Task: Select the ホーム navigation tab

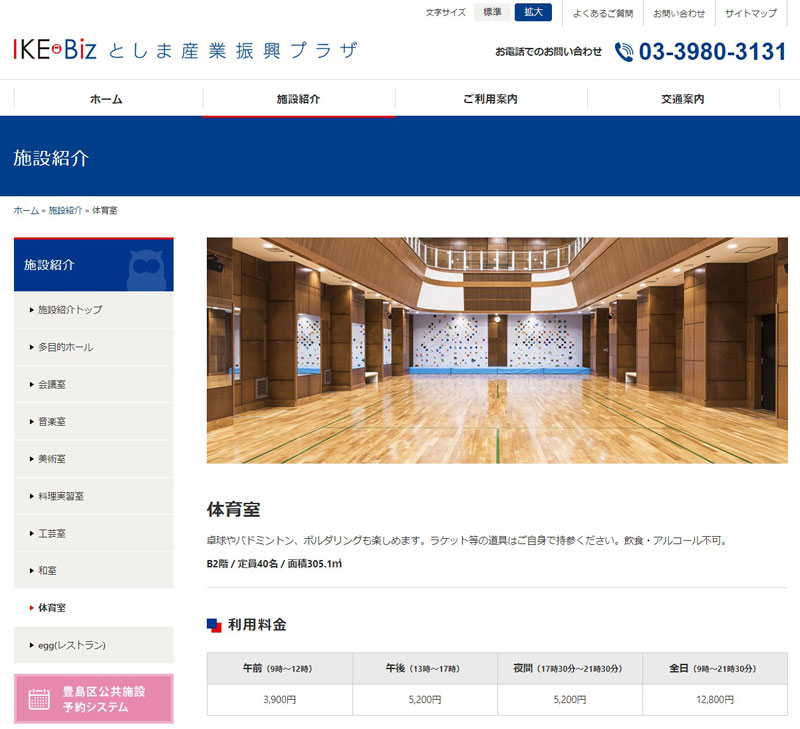Action: 107,99
